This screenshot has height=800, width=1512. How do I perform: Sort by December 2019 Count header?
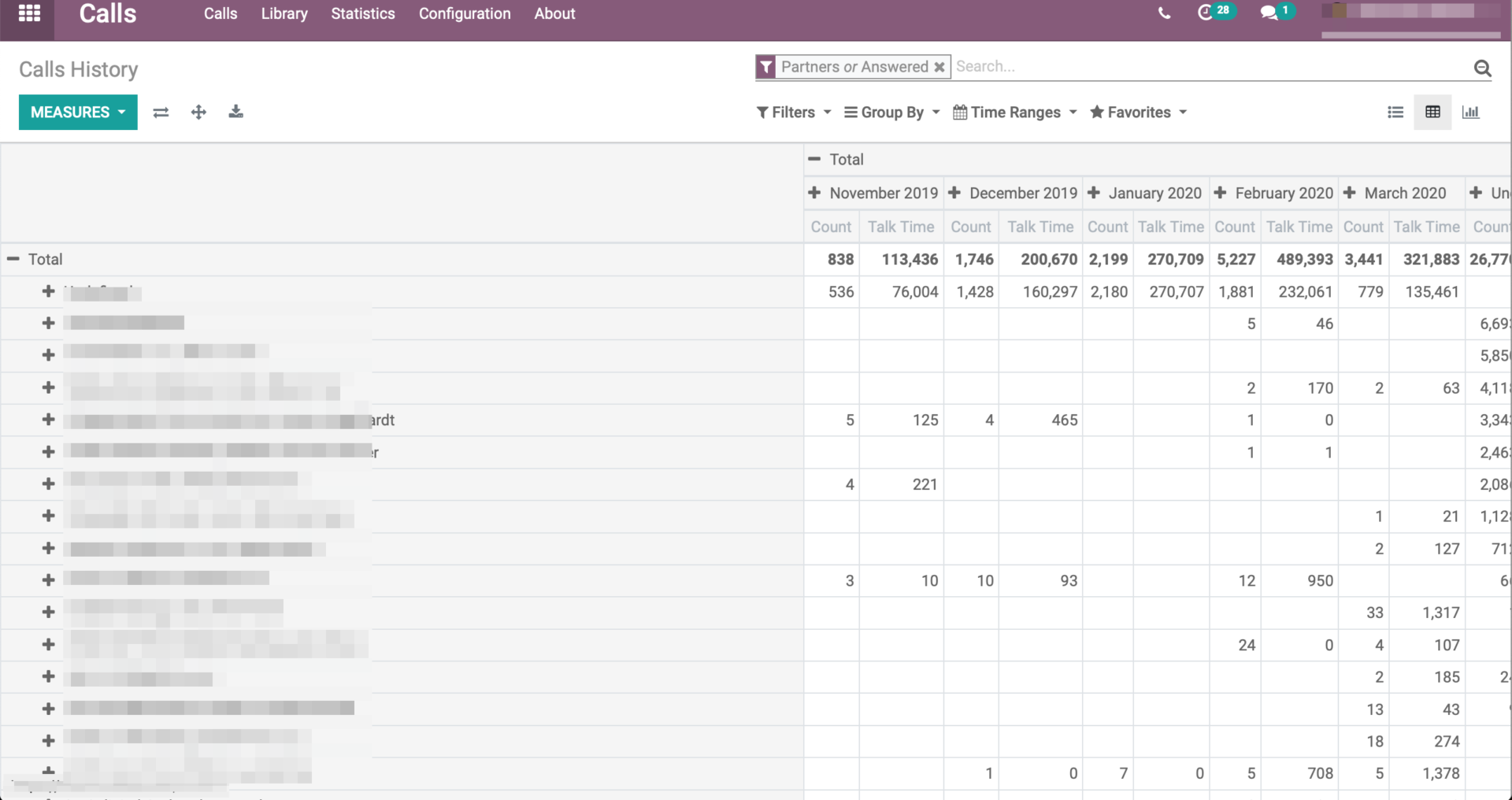tap(971, 227)
